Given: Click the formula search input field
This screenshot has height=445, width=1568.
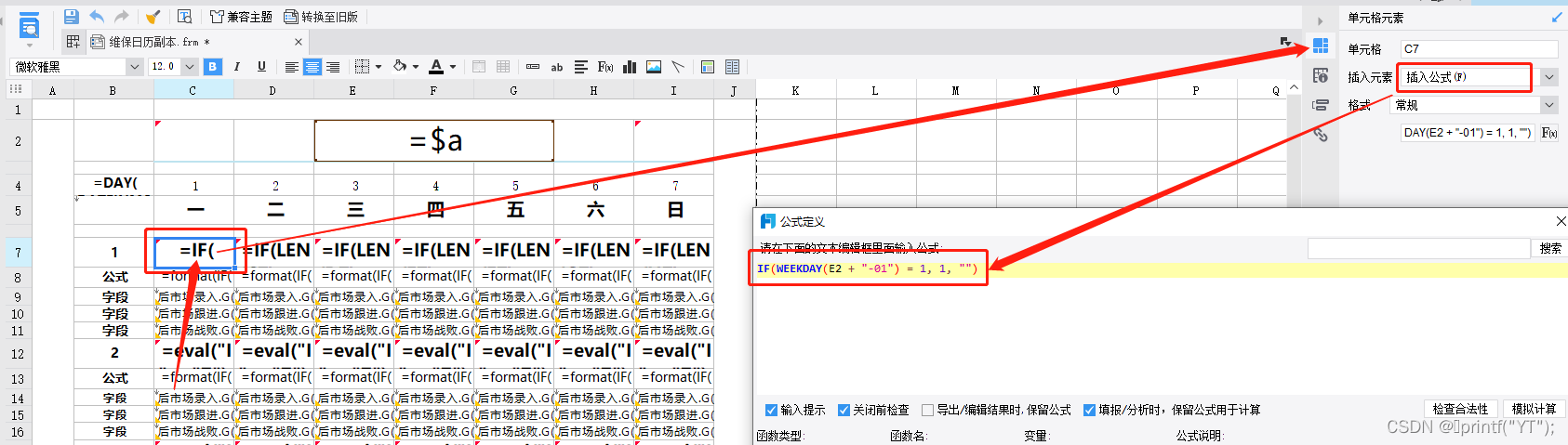Looking at the screenshot, I should pos(1418,248).
